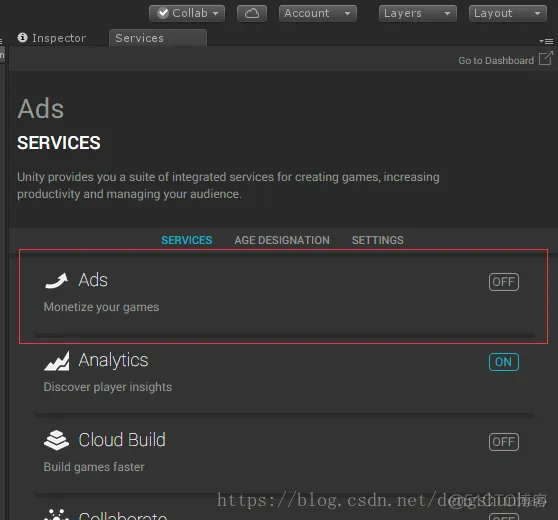Click the Inspector info icon

point(22,37)
